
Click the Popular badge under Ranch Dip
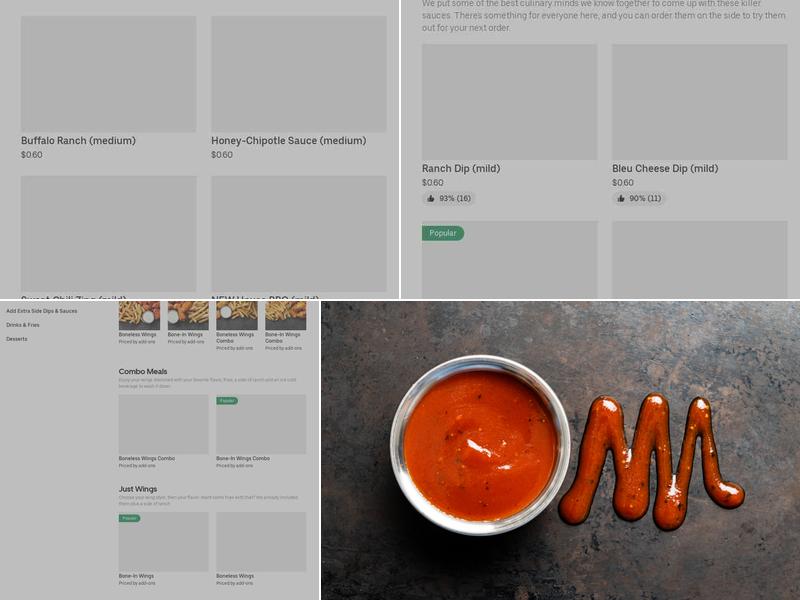click(443, 233)
